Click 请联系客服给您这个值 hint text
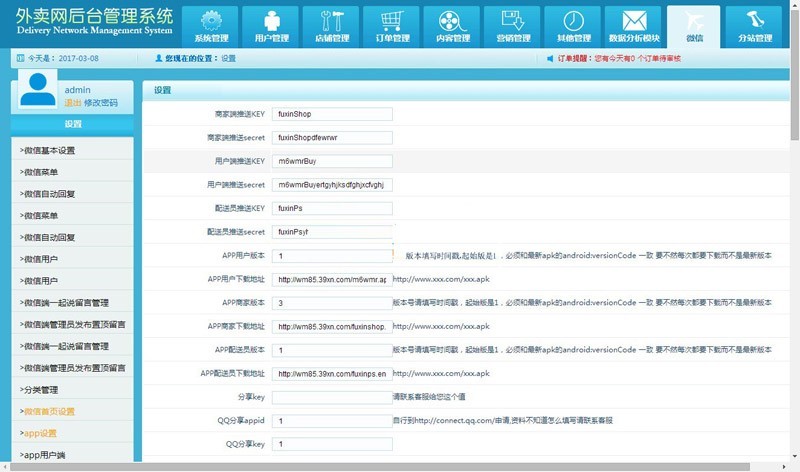 tap(429, 396)
